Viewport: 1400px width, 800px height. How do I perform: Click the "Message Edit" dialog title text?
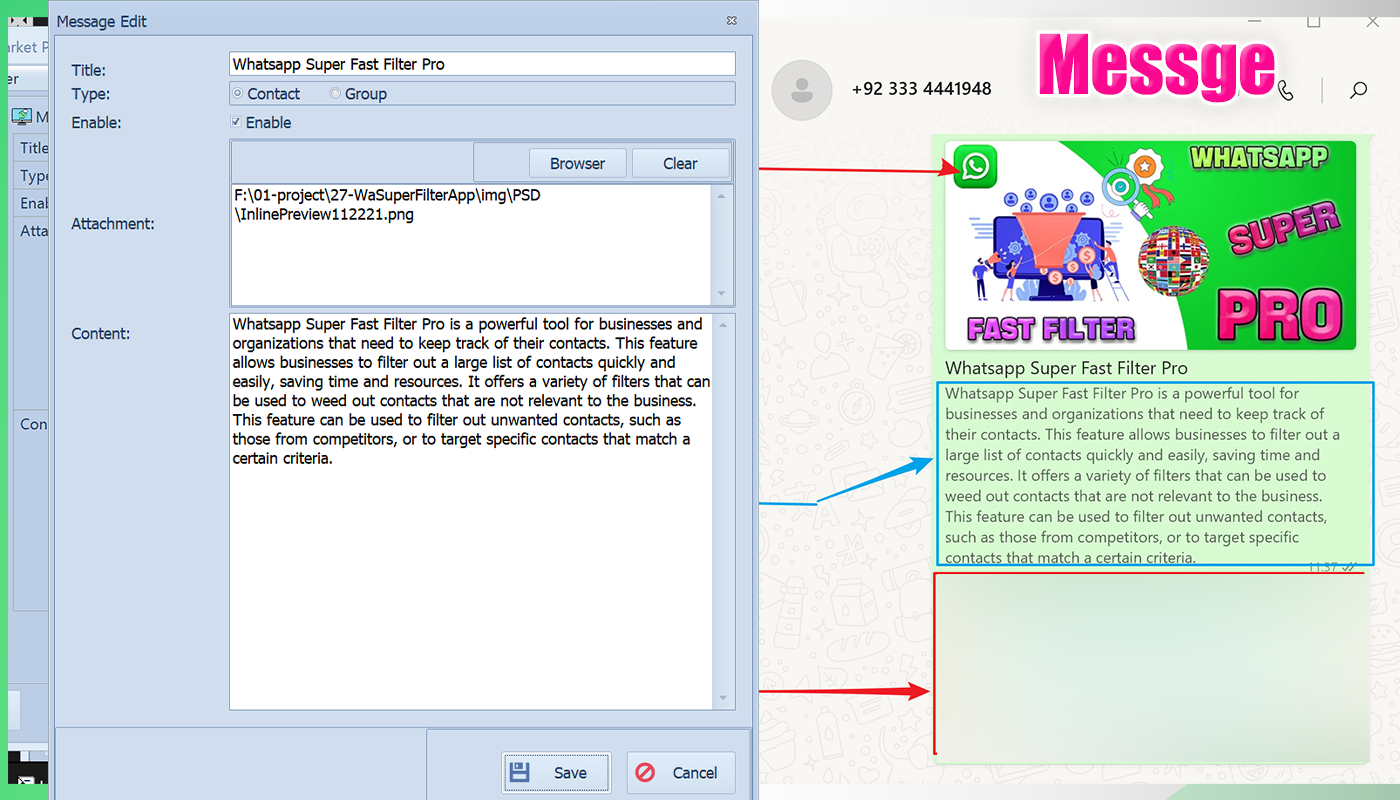pyautogui.click(x=102, y=21)
